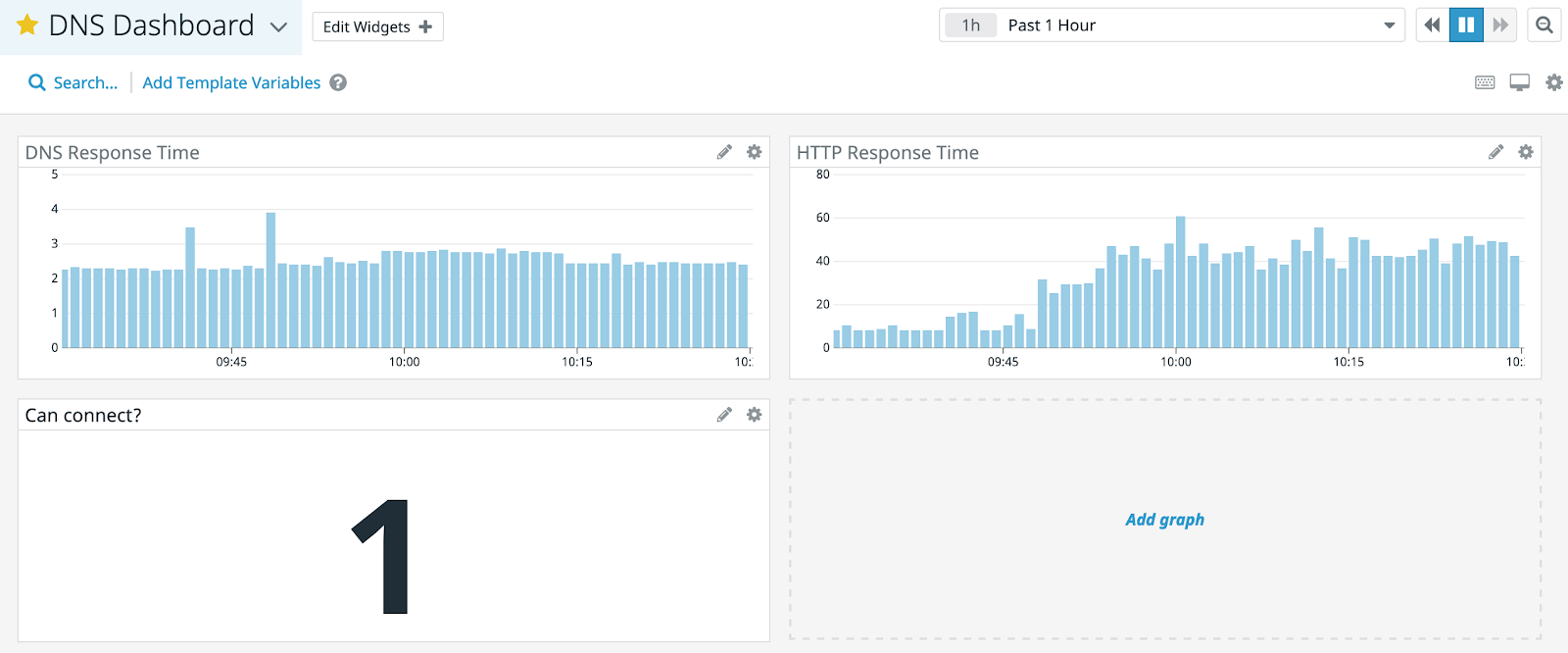Step back in time with rewind arrows

[x=1432, y=25]
